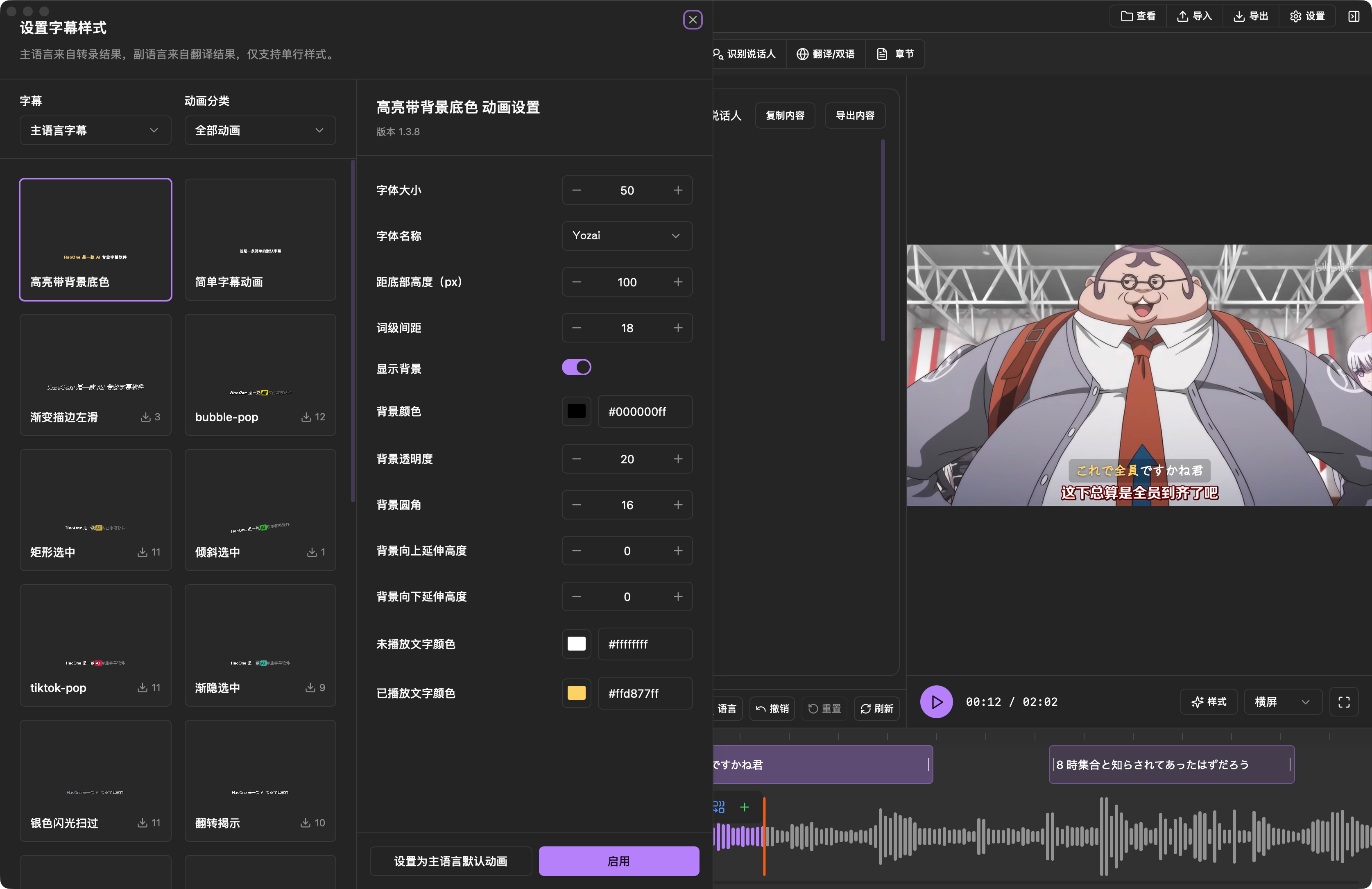This screenshot has width=1372, height=889.
Task: Open the 章节 tab
Action: [x=895, y=54]
